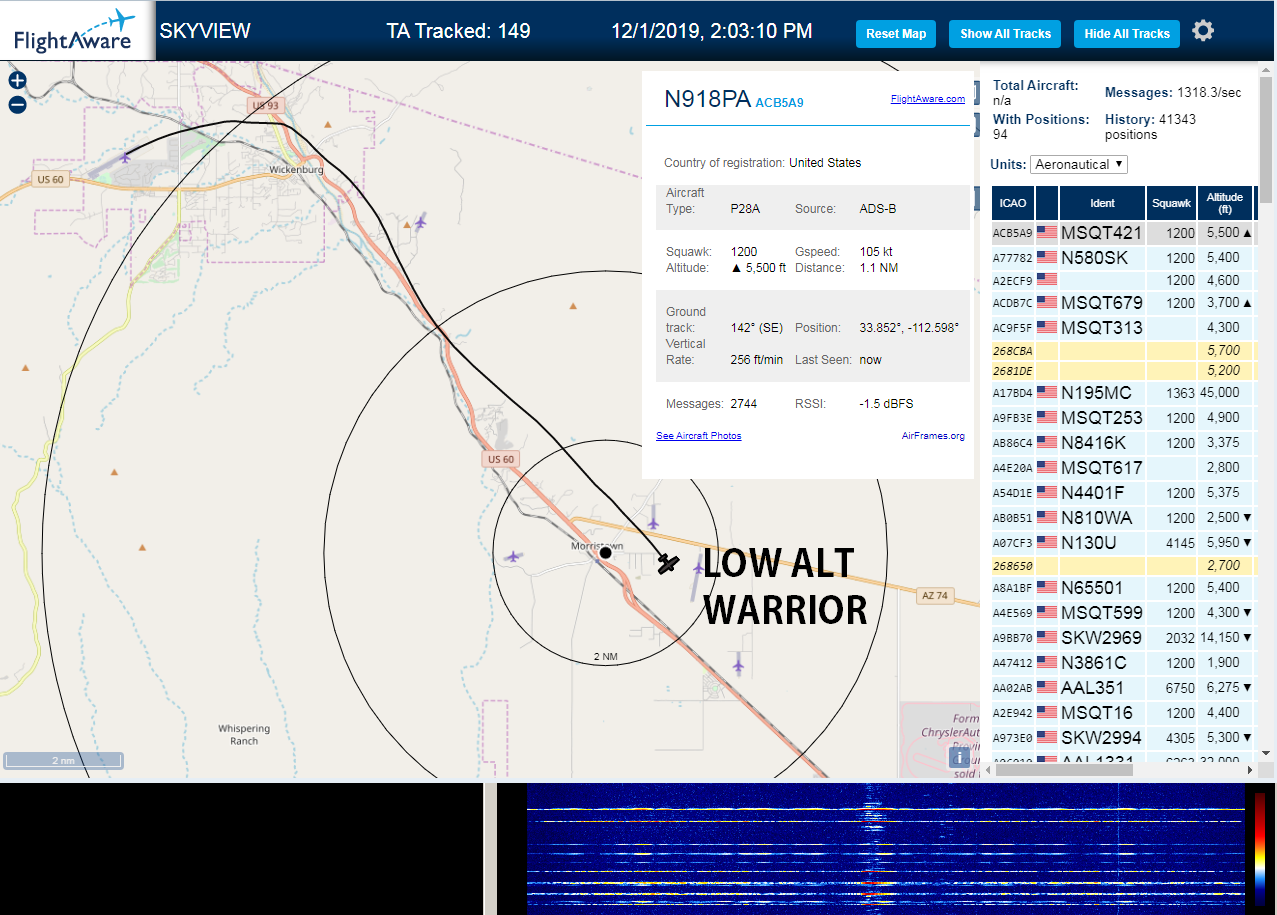Sort table by Squawk column header

(1171, 203)
